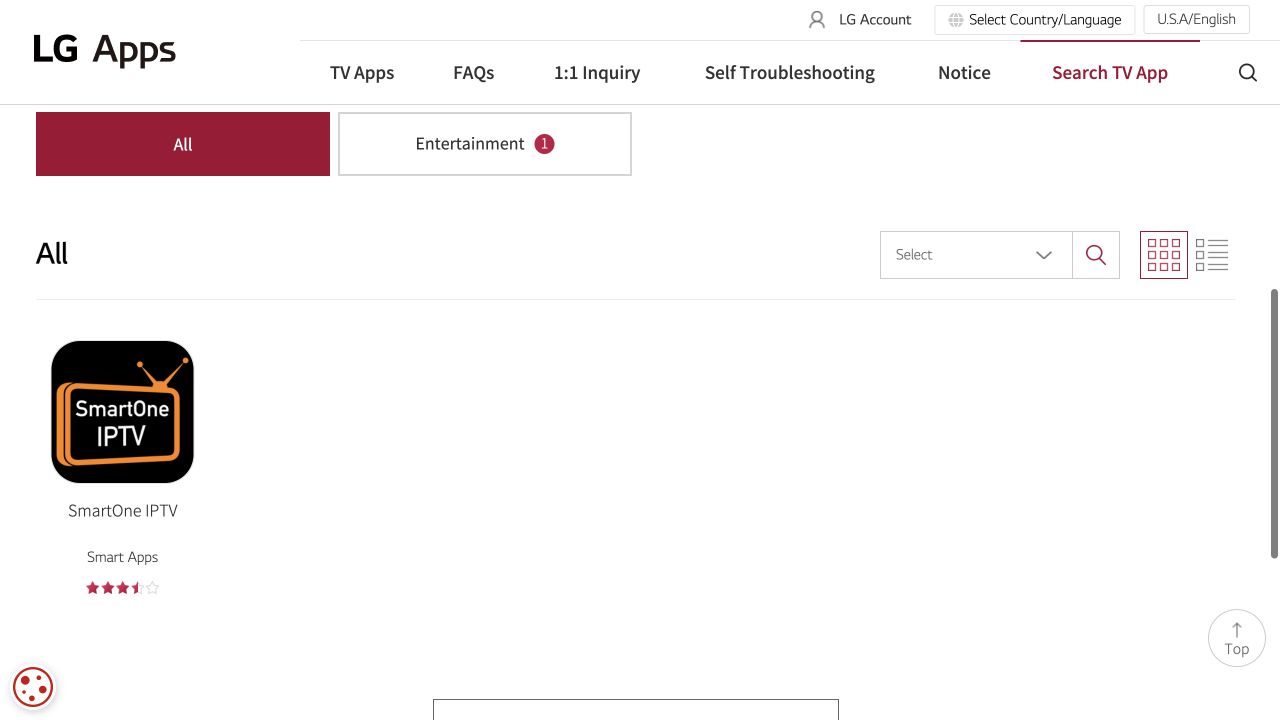Open the Select Country/Language selector

pyautogui.click(x=1035, y=20)
